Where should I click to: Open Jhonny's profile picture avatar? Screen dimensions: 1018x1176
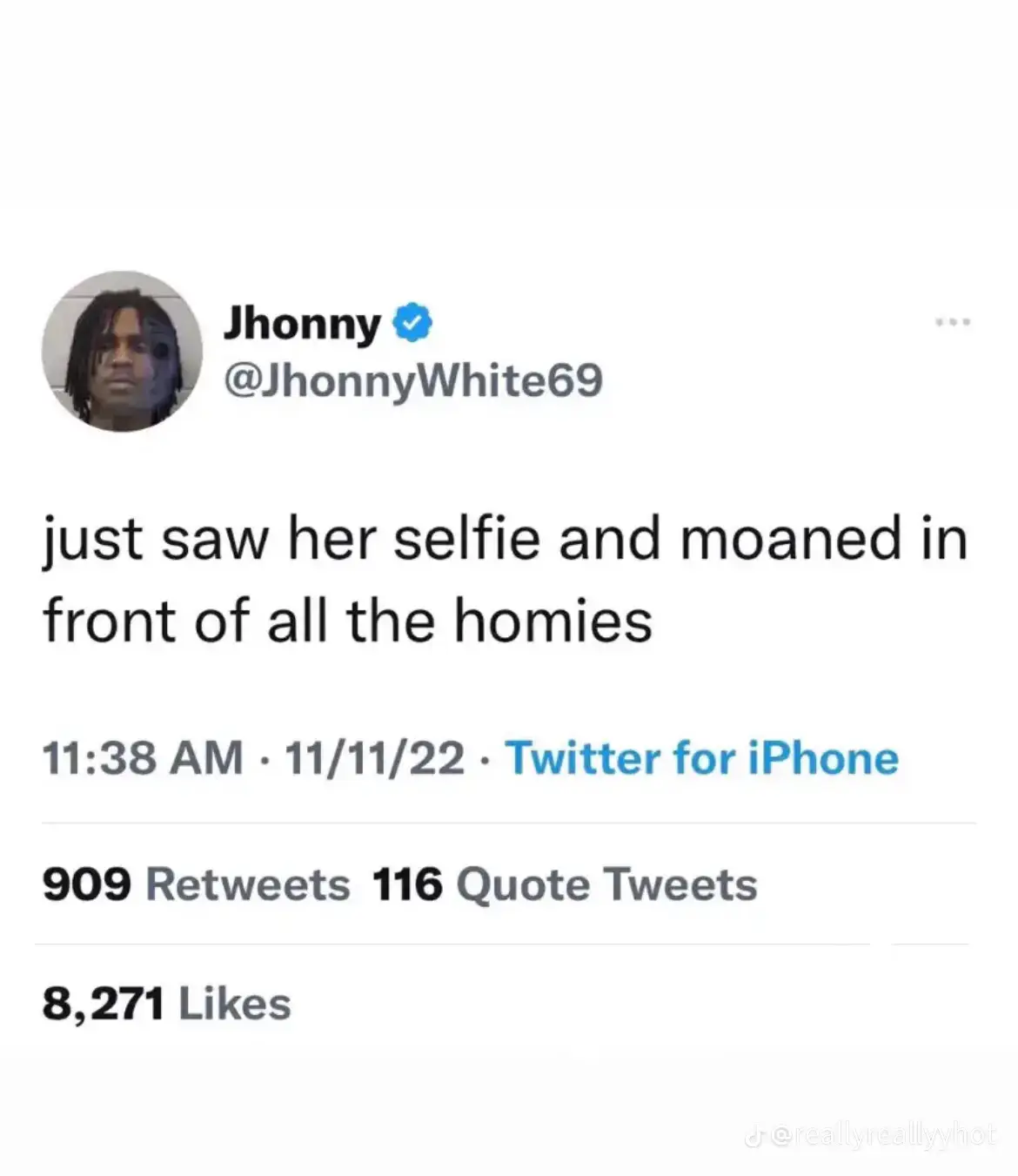point(122,351)
